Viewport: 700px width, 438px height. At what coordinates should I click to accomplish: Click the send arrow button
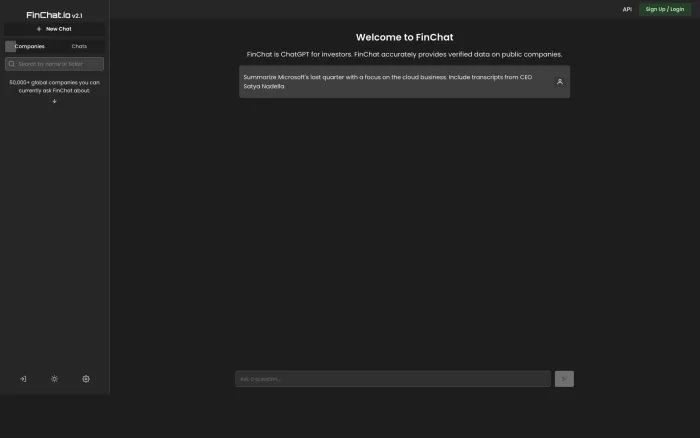point(564,379)
